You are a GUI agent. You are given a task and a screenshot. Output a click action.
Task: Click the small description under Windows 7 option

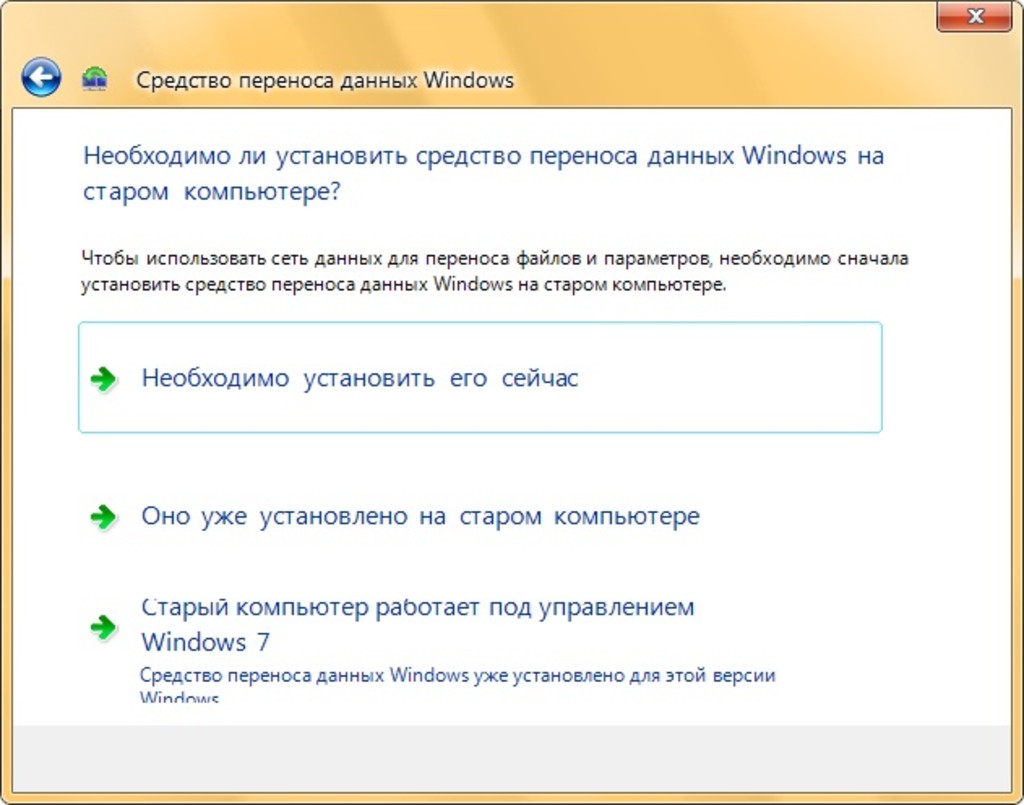(x=457, y=675)
